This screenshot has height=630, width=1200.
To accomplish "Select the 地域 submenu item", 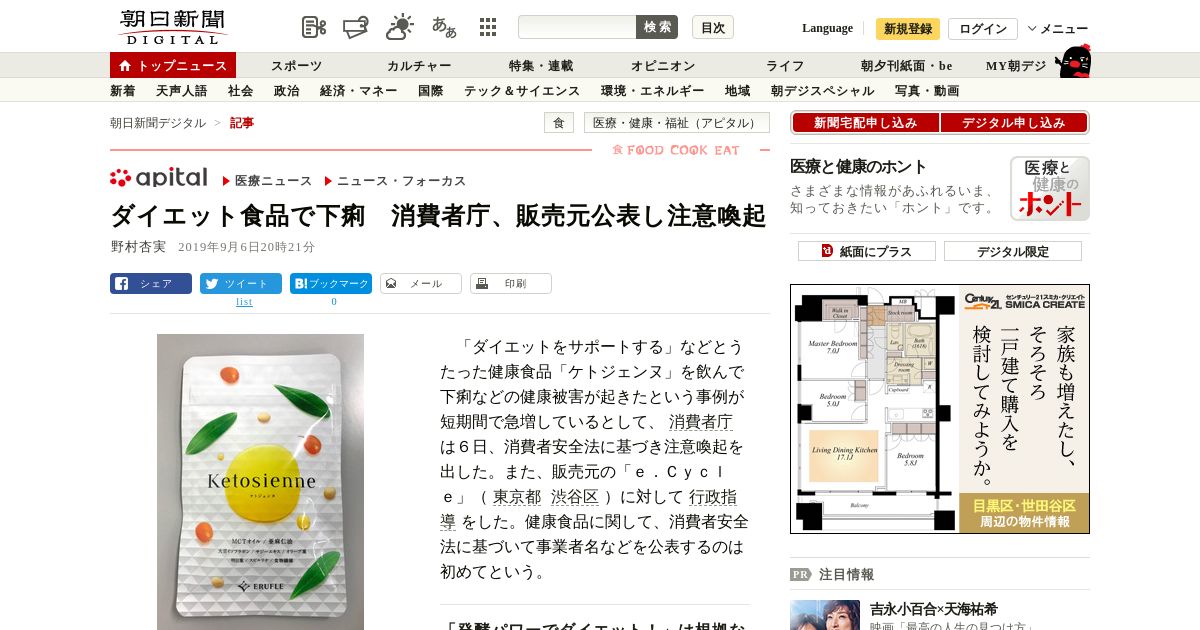I will coord(738,91).
